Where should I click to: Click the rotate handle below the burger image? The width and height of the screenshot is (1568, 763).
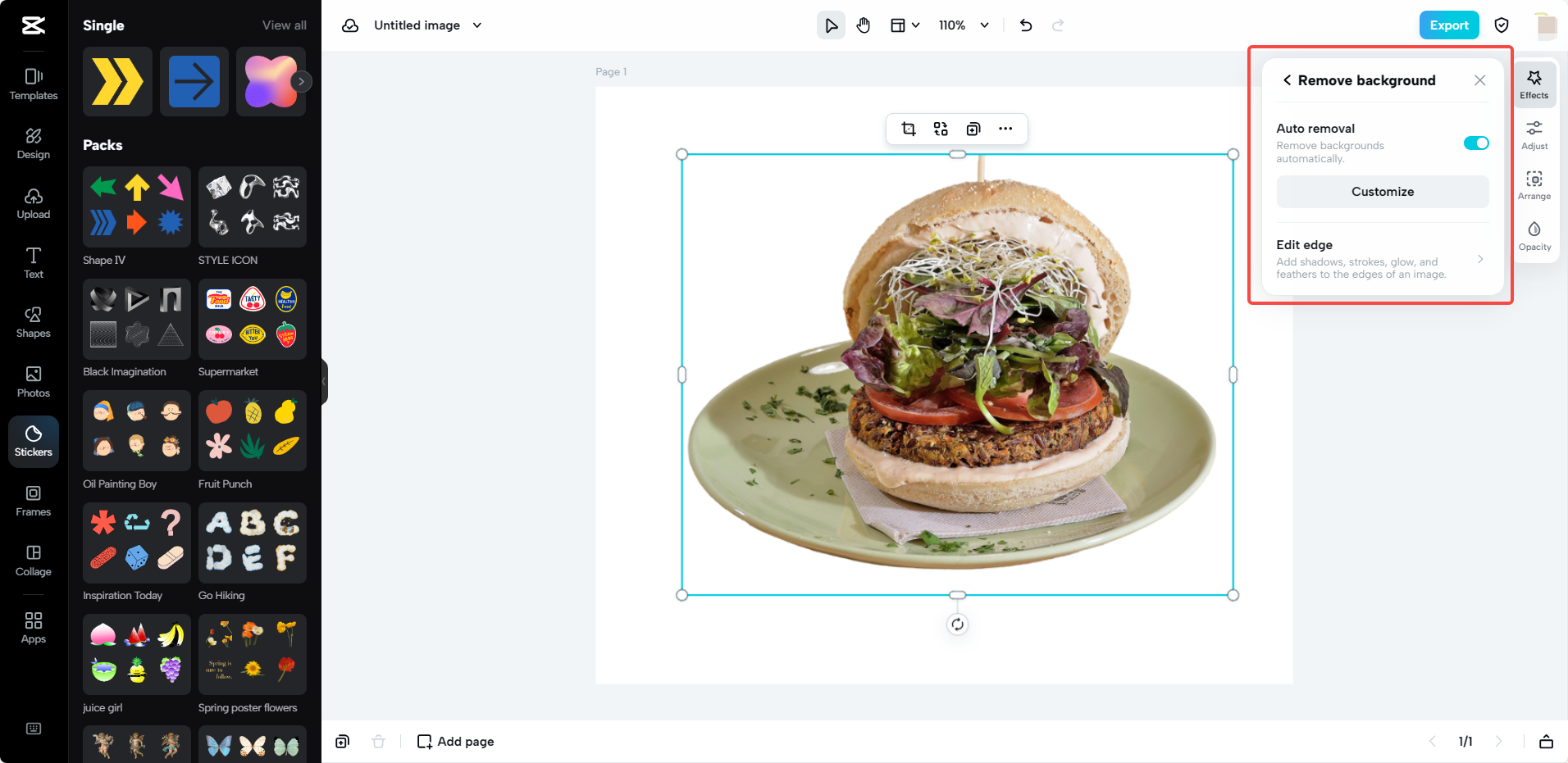pyautogui.click(x=956, y=624)
